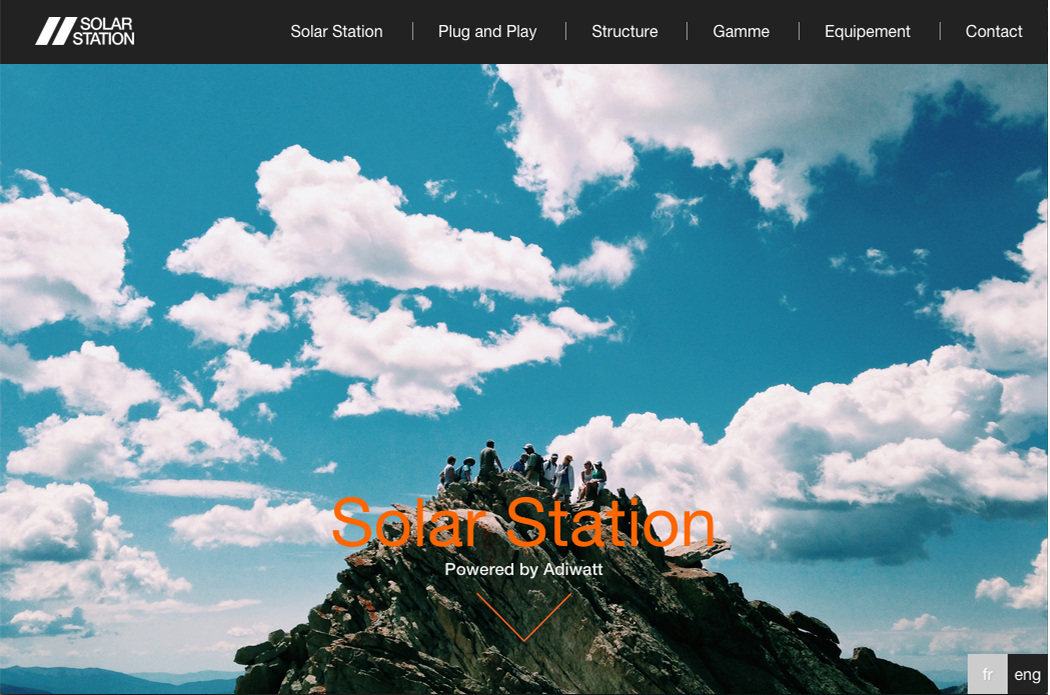
Task: Open the Structure menu item
Action: (625, 31)
